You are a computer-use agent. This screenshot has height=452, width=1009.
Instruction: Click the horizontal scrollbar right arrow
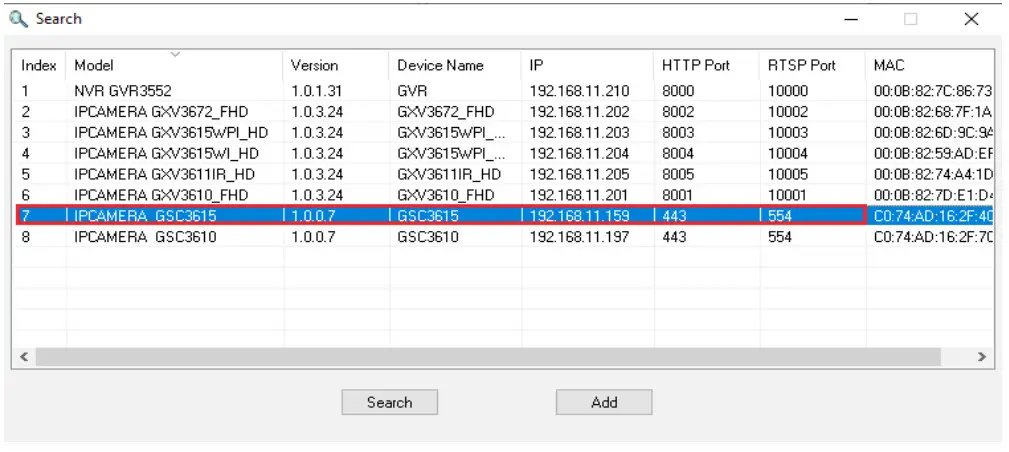click(981, 357)
